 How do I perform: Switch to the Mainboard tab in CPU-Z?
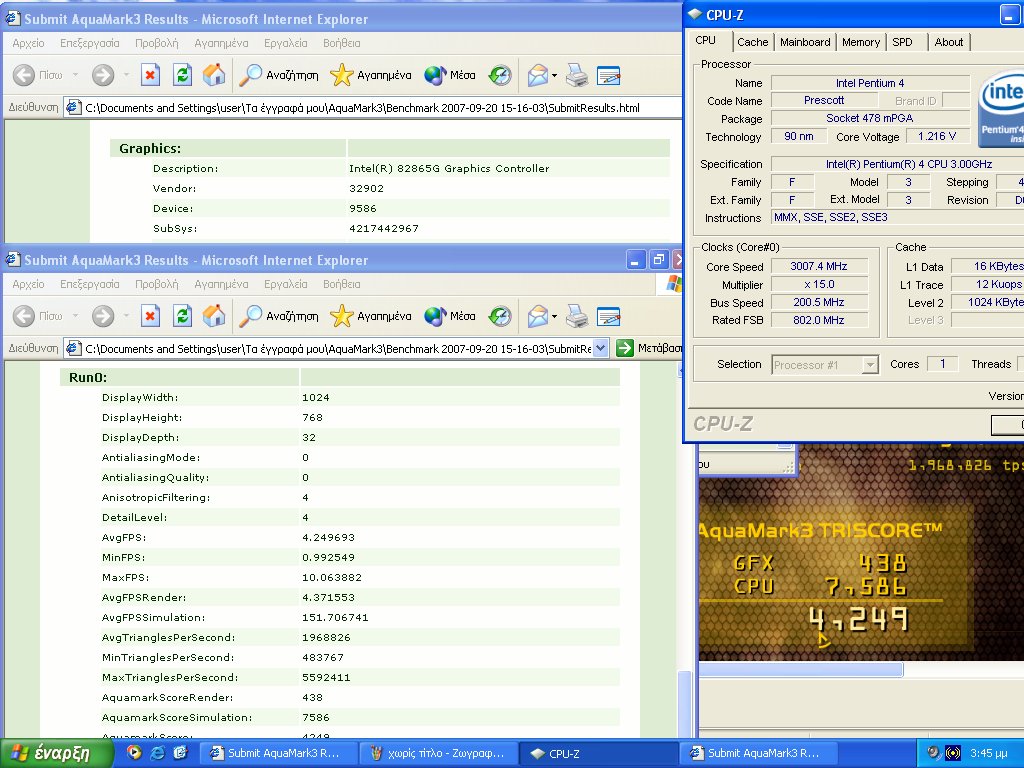[x=805, y=42]
